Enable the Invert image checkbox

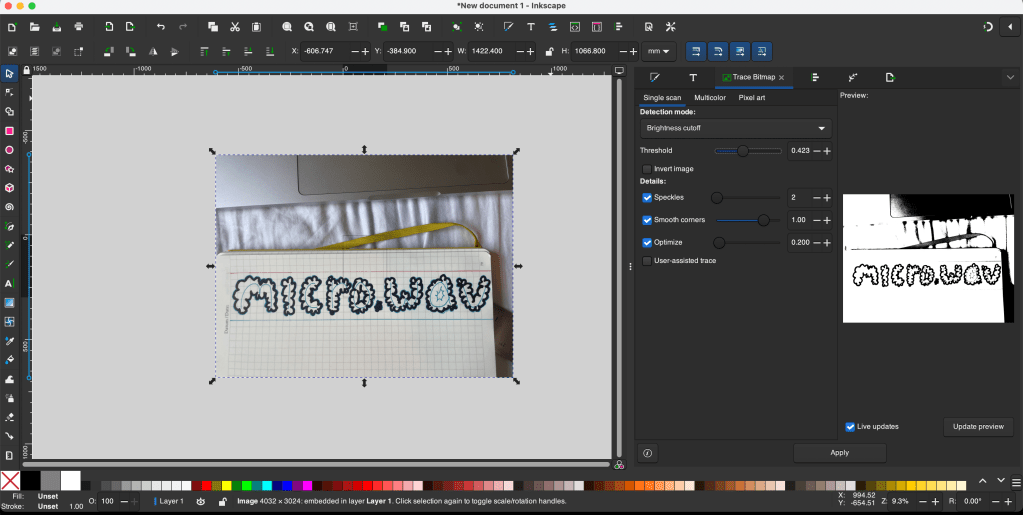click(647, 169)
